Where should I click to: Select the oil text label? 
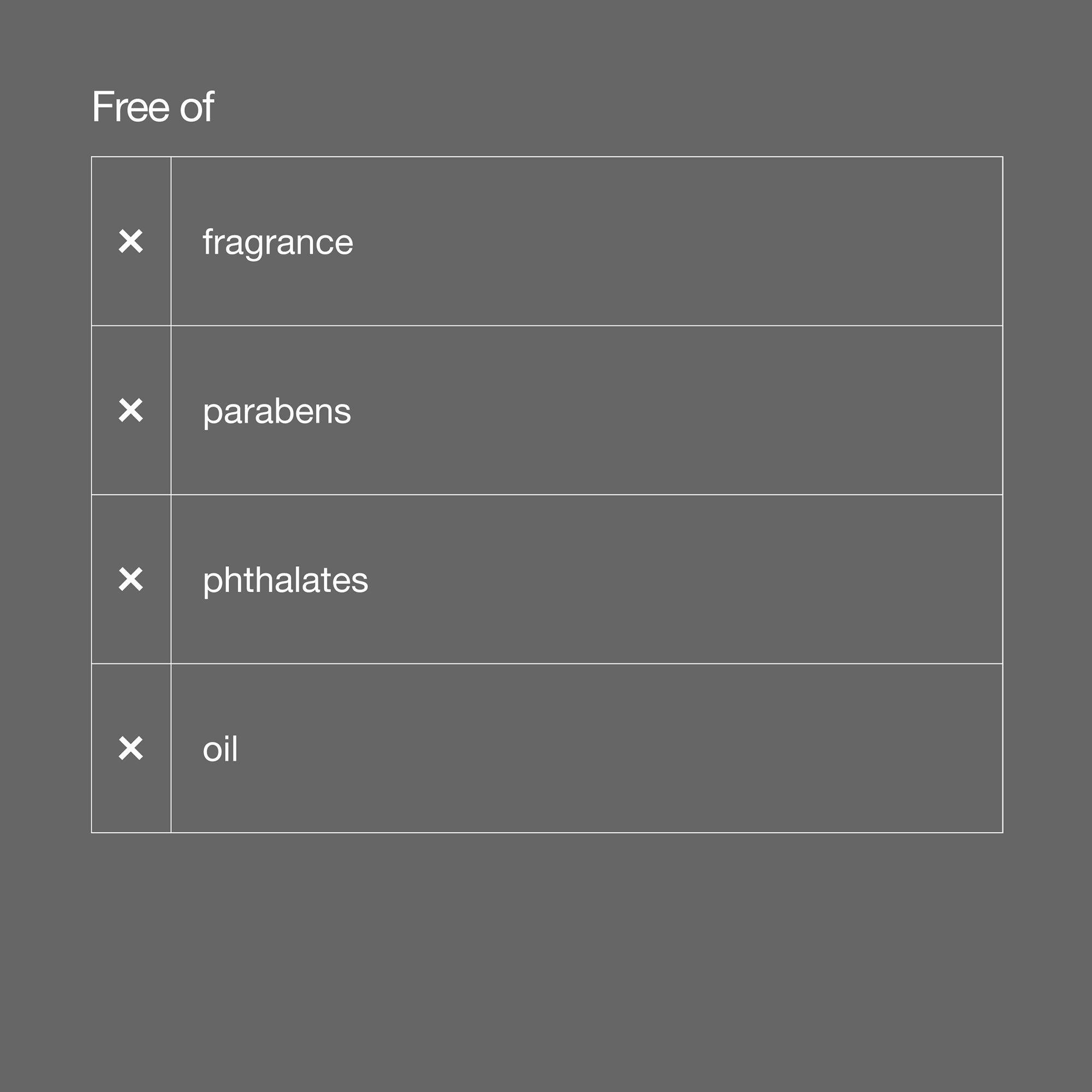point(220,750)
